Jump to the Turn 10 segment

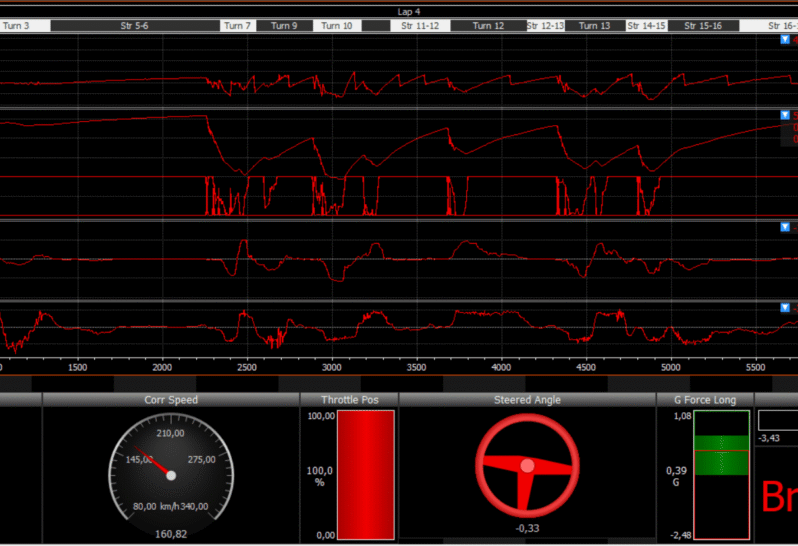[336, 25]
